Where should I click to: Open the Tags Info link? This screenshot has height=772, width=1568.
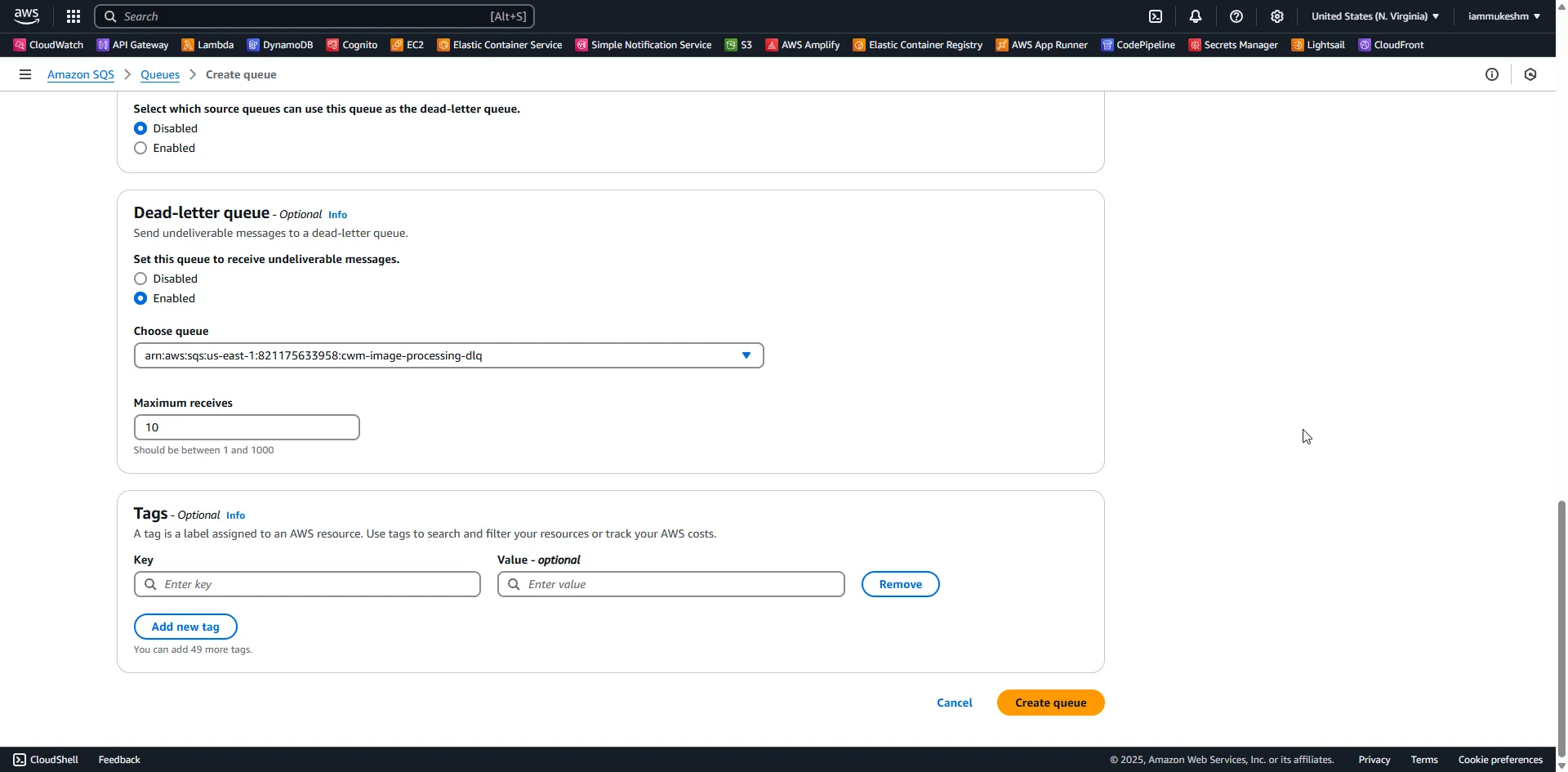[235, 515]
